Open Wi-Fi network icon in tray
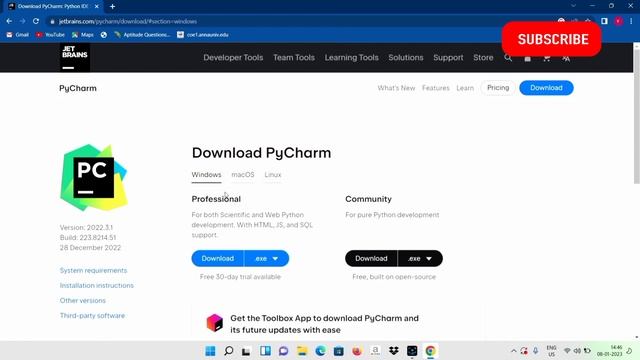Screen dimensions: 640x360 click(x=567, y=351)
